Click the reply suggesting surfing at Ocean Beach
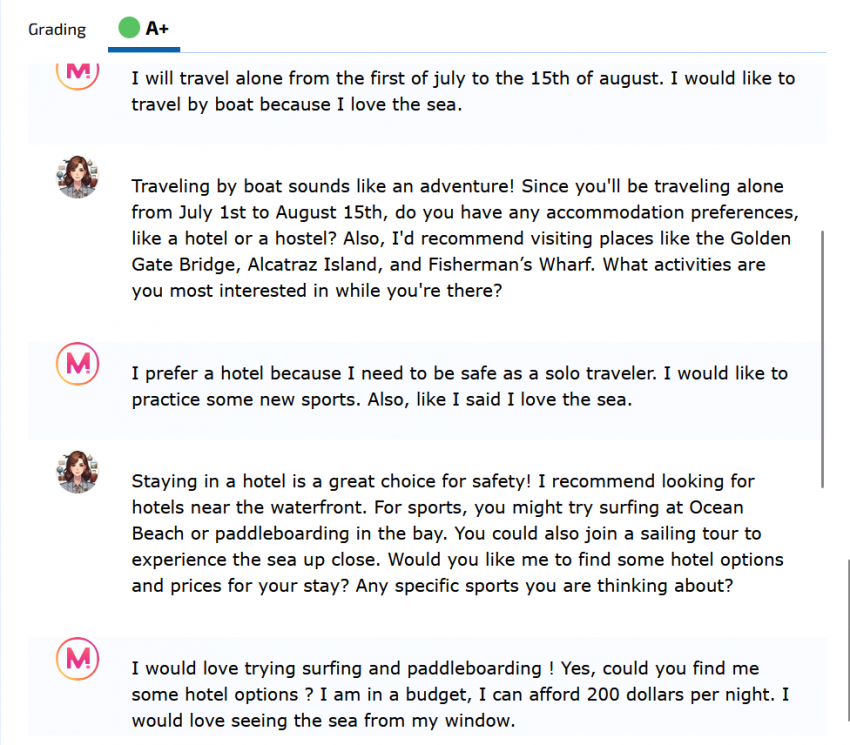This screenshot has height=745, width=850. [458, 533]
